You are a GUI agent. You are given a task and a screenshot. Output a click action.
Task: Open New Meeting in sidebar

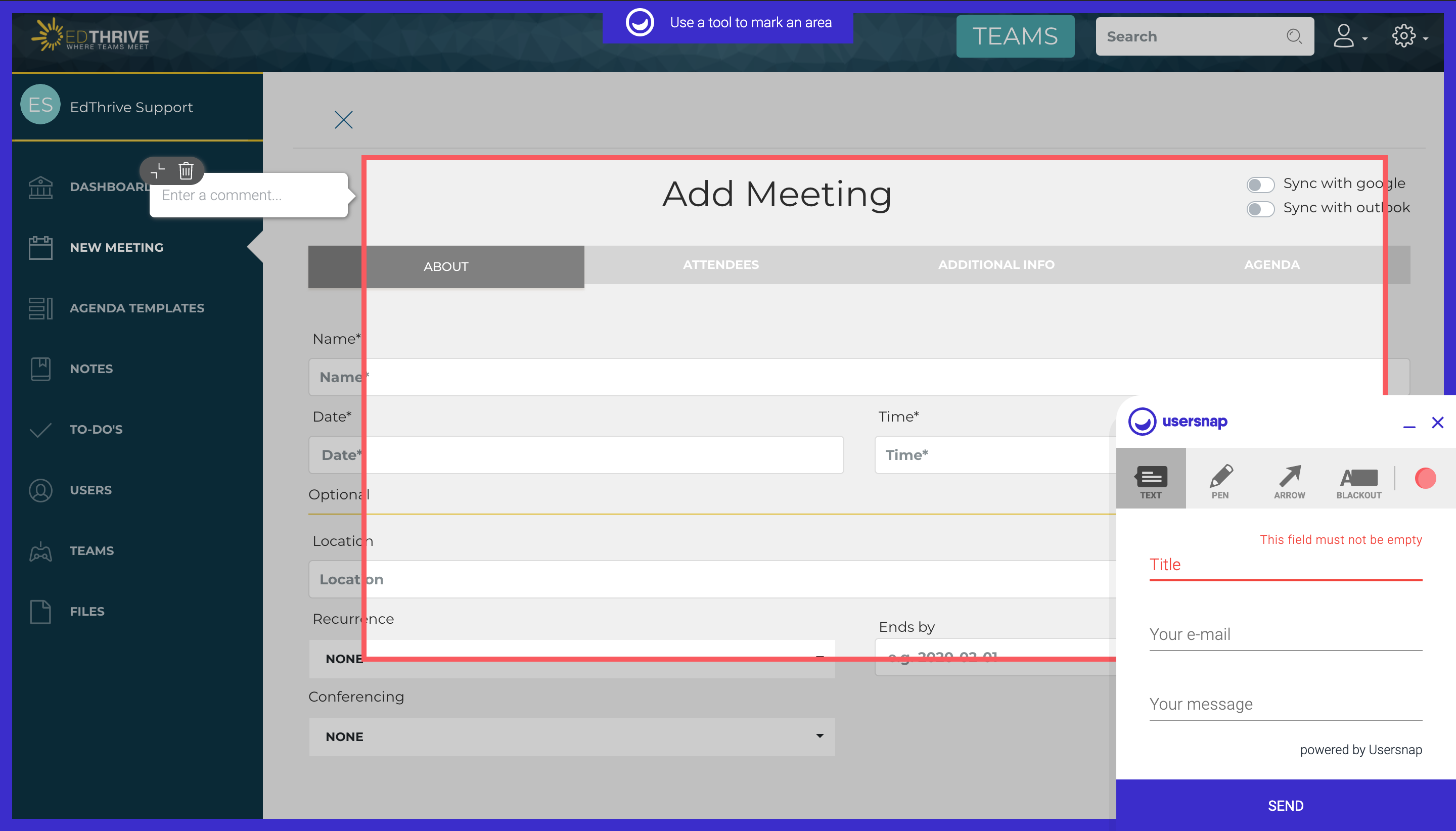[x=116, y=248]
